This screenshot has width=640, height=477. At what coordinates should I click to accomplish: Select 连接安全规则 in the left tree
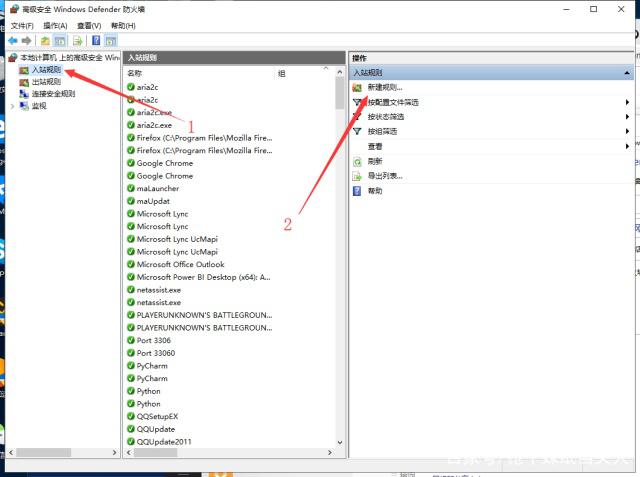click(52, 93)
